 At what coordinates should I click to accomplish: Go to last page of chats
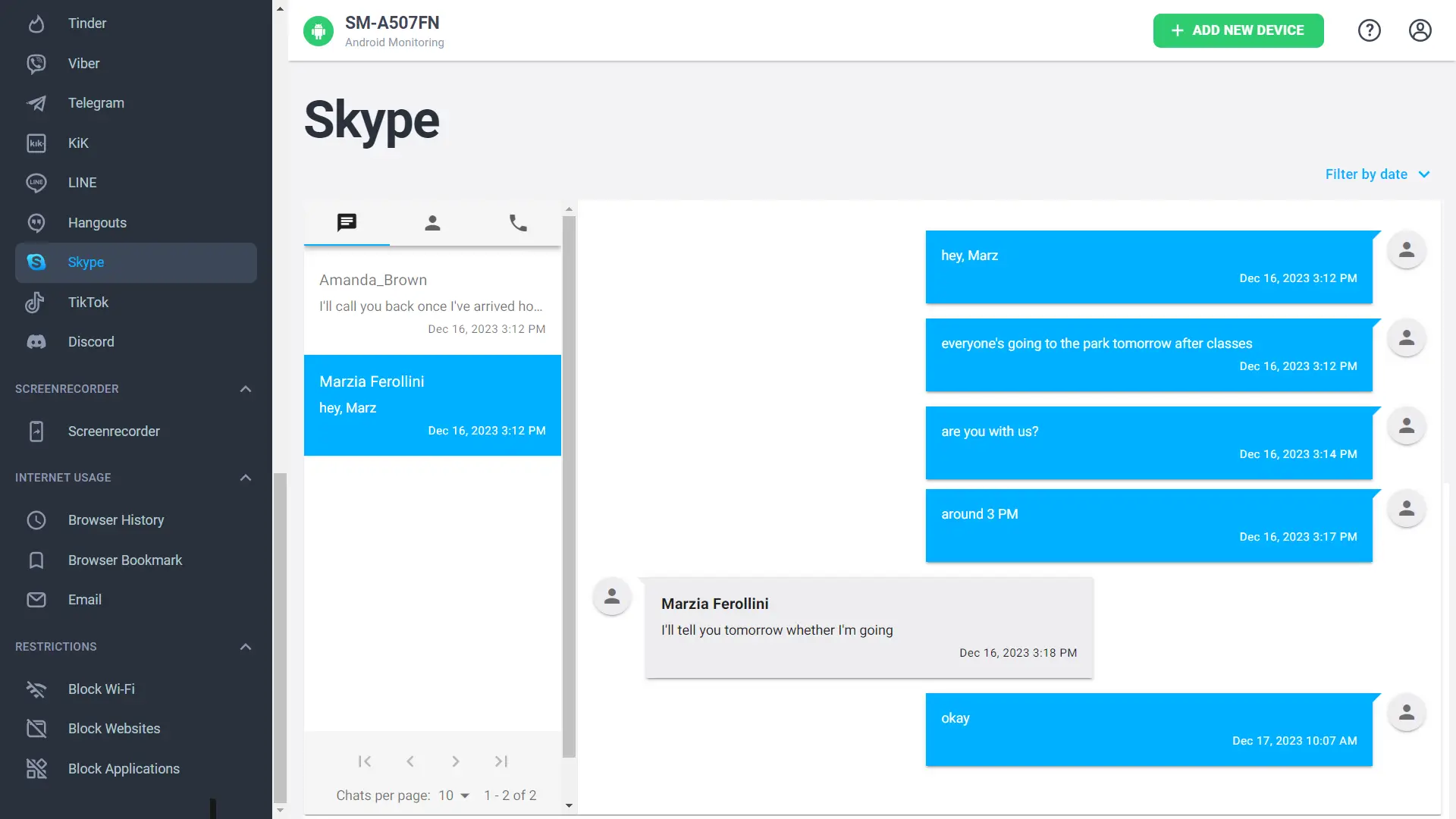(x=501, y=761)
